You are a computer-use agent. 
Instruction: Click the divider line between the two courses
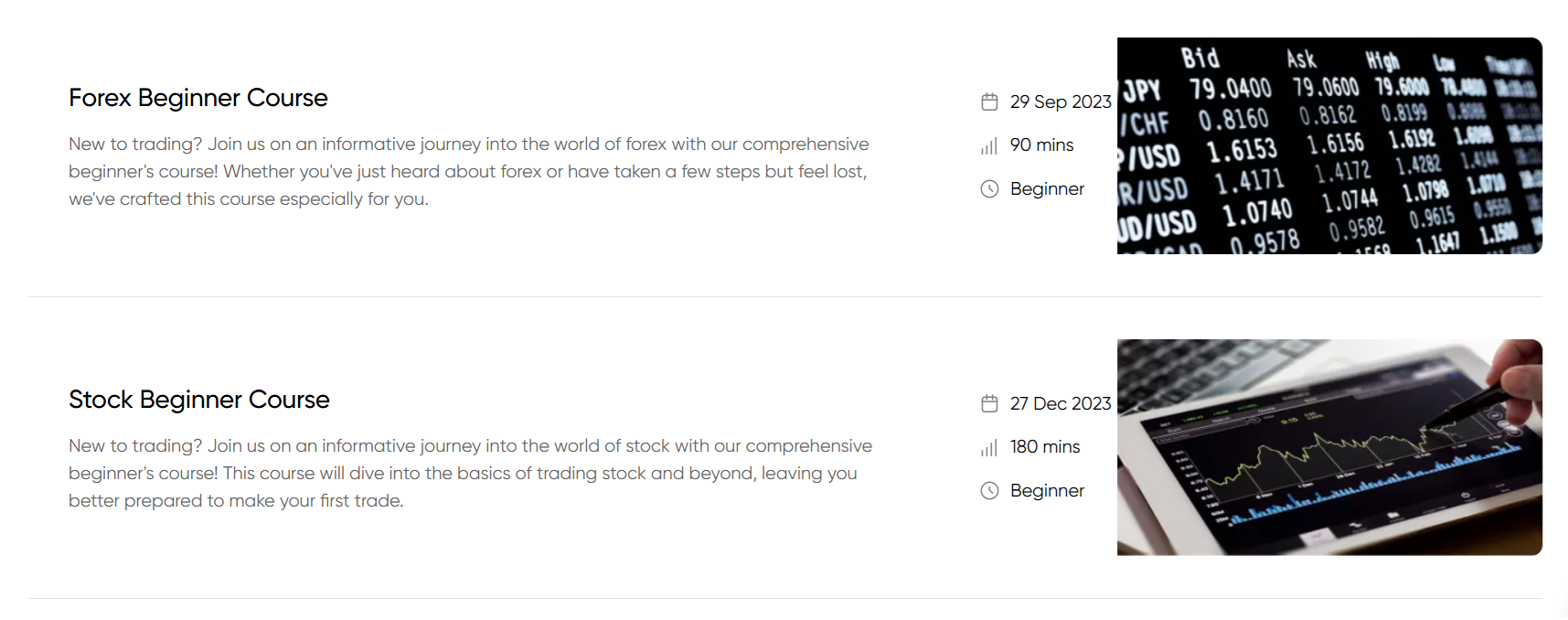point(784,296)
